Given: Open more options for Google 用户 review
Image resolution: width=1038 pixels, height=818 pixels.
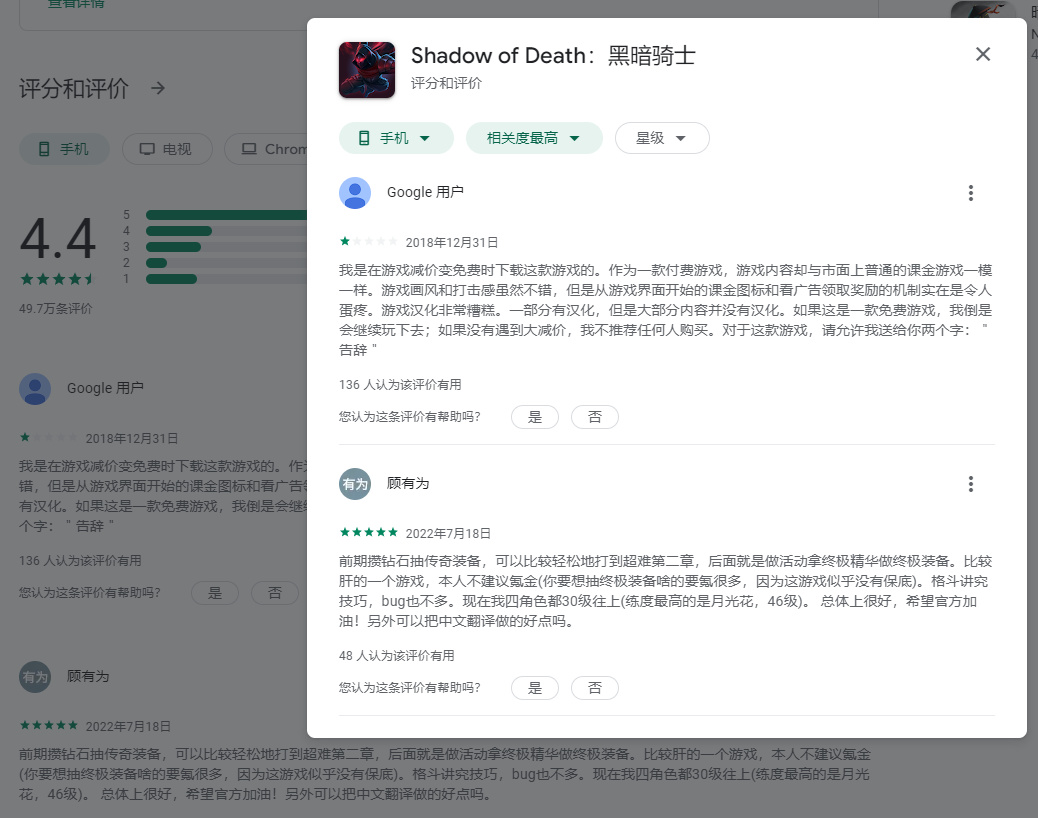Looking at the screenshot, I should click(970, 193).
